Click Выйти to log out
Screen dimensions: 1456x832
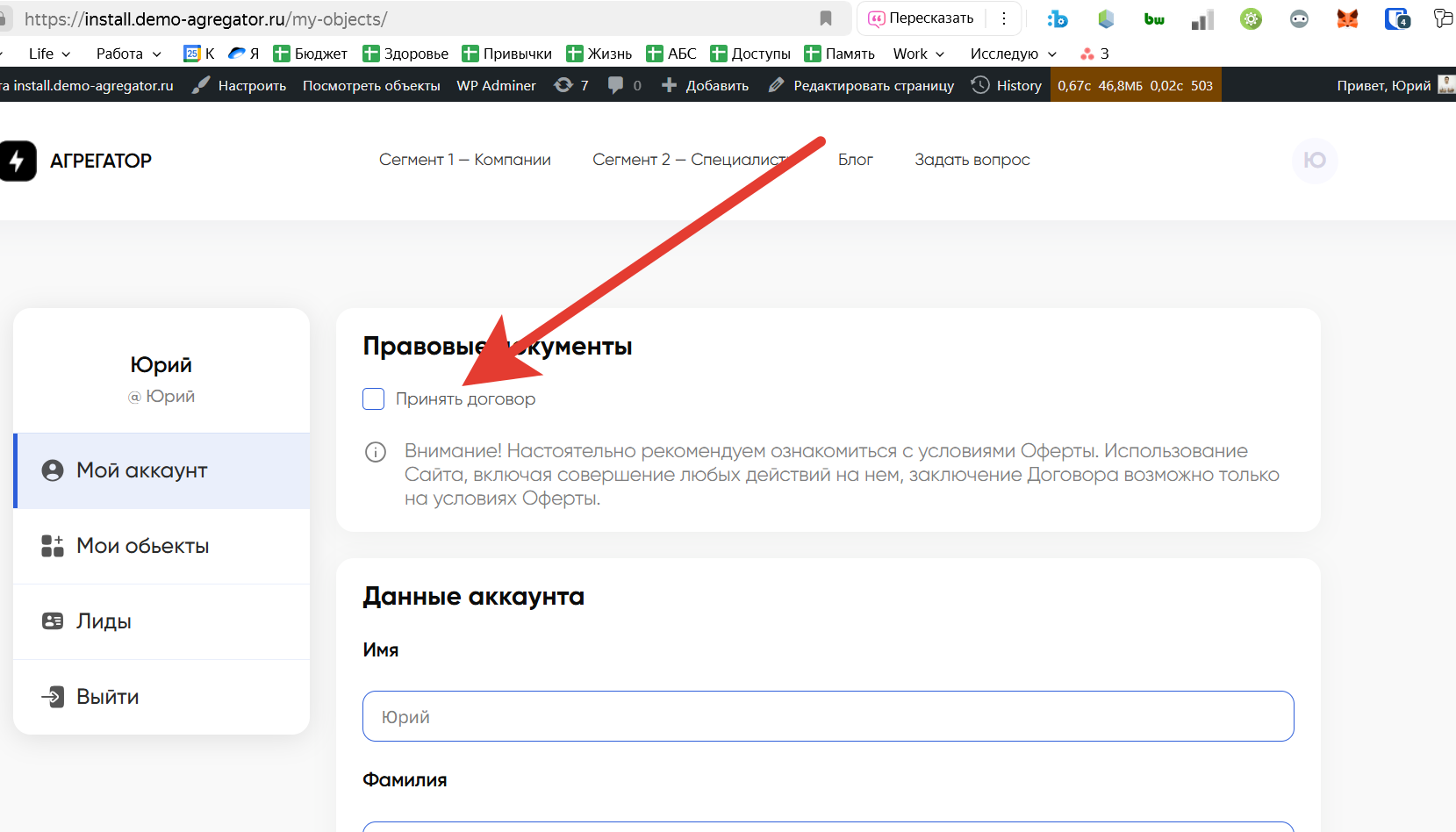pyautogui.click(x=107, y=697)
